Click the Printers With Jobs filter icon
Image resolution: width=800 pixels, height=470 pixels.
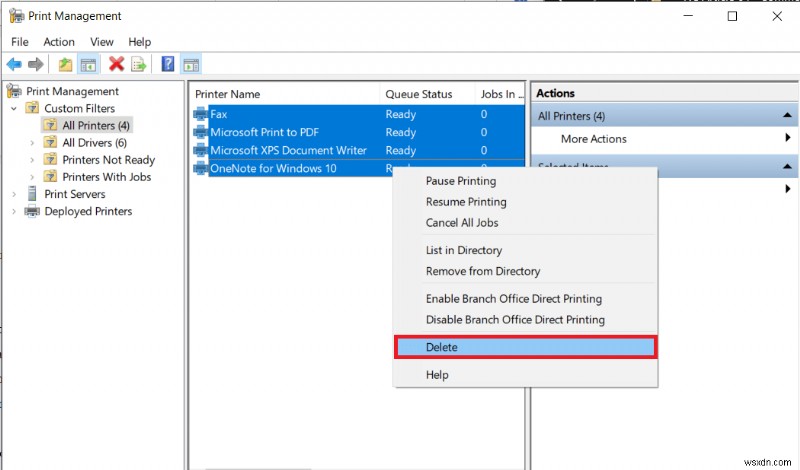point(50,177)
